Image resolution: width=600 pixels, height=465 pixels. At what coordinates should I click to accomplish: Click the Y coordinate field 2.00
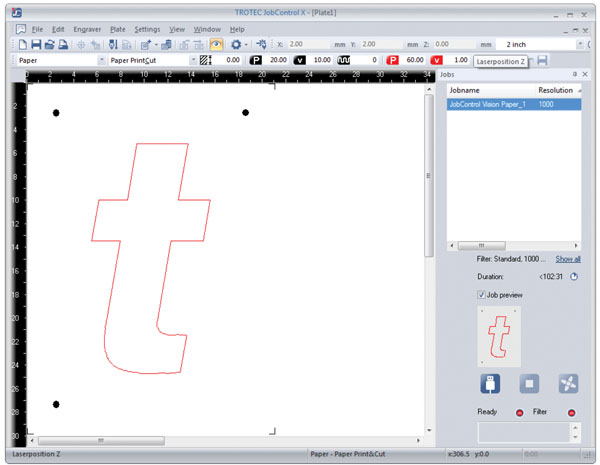click(381, 44)
